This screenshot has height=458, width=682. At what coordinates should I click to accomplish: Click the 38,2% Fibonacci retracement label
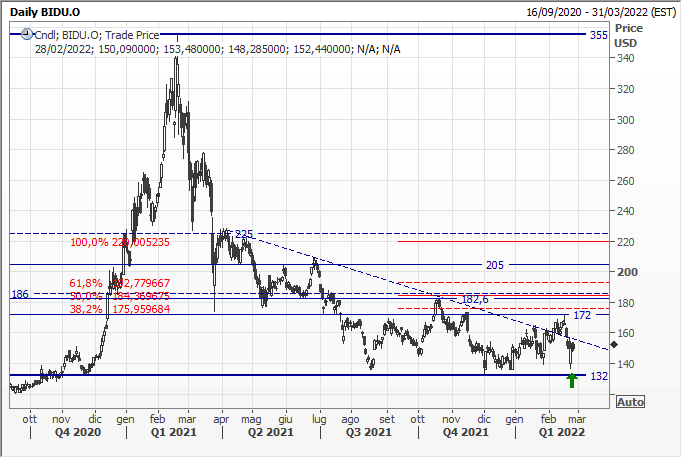[87, 310]
